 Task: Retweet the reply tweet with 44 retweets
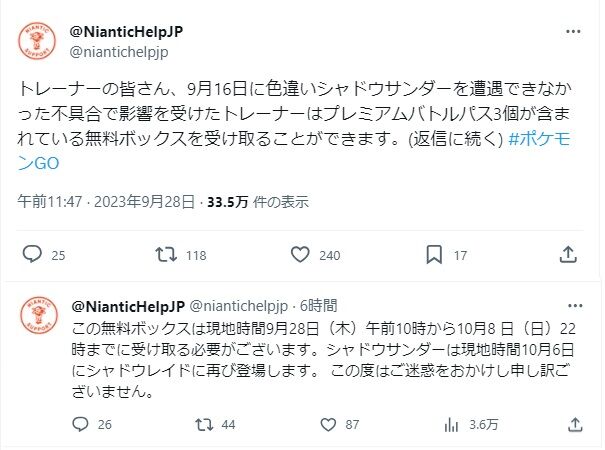204,425
